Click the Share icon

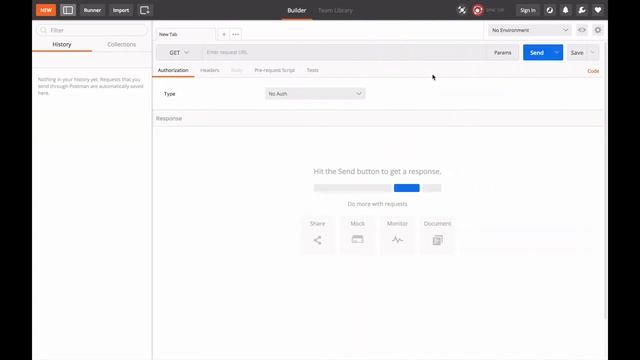(x=318, y=240)
